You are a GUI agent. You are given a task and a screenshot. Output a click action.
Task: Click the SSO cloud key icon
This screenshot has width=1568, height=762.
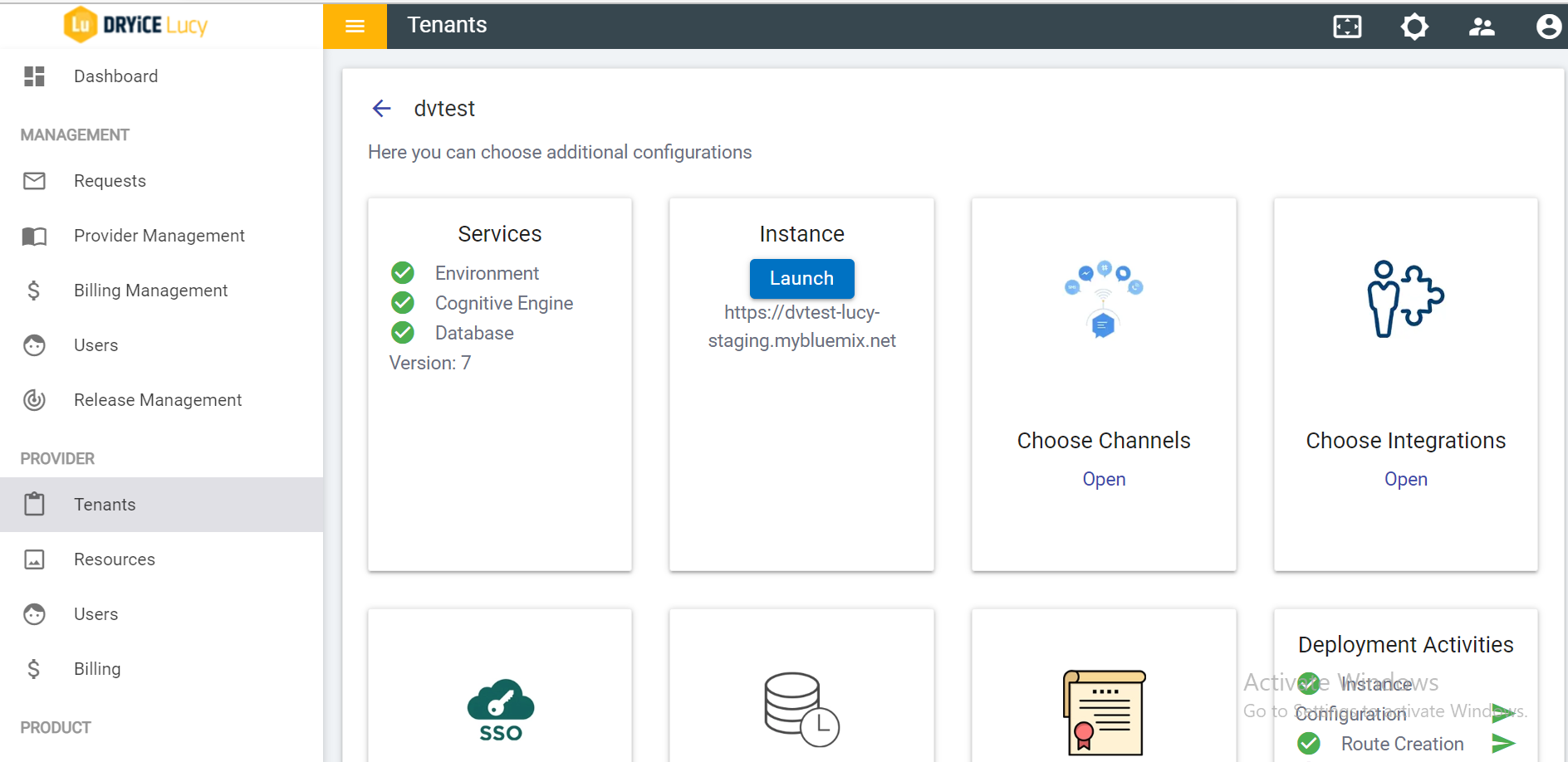pyautogui.click(x=500, y=710)
